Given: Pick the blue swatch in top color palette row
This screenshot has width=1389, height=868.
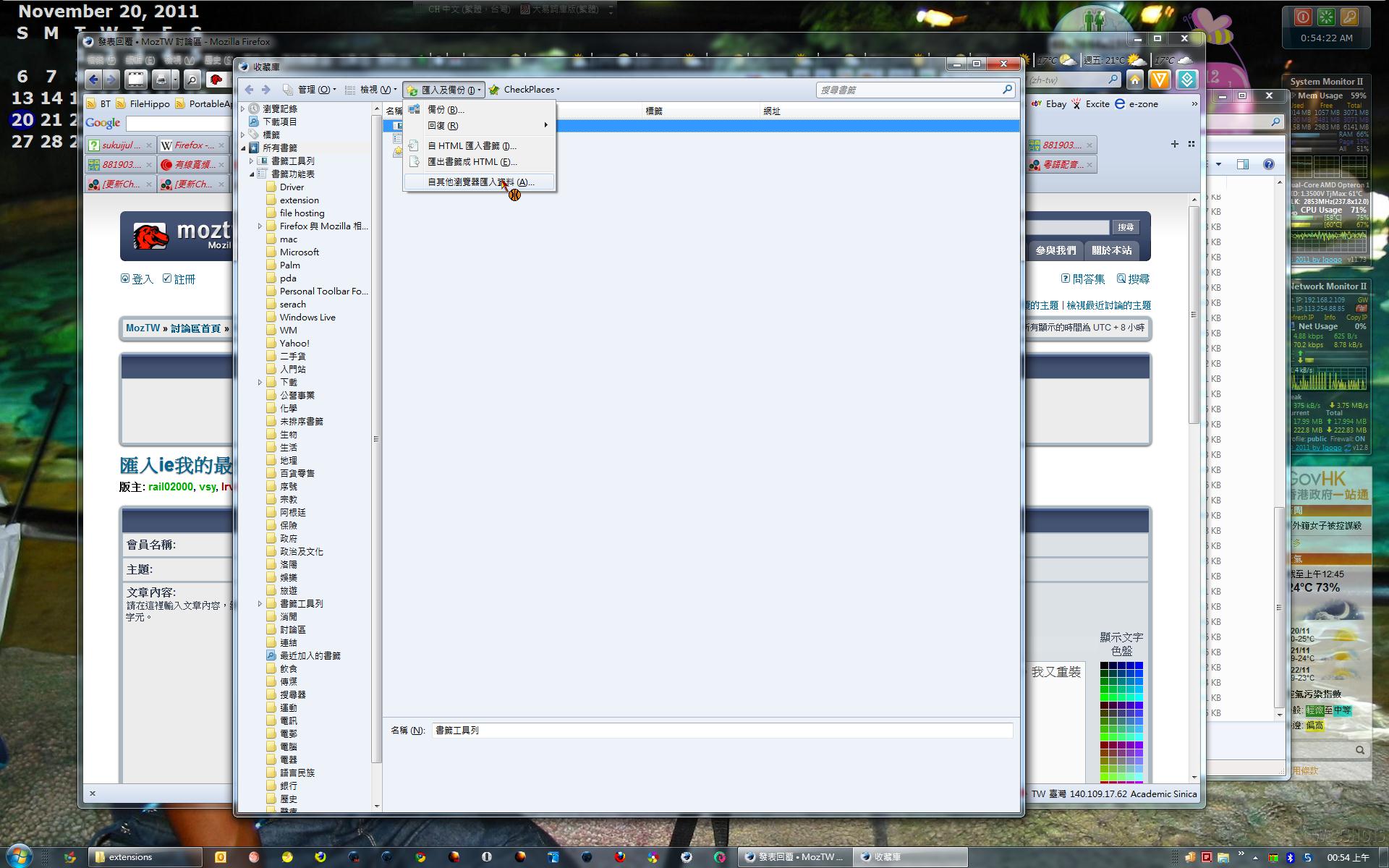Looking at the screenshot, I should coord(1139,665).
